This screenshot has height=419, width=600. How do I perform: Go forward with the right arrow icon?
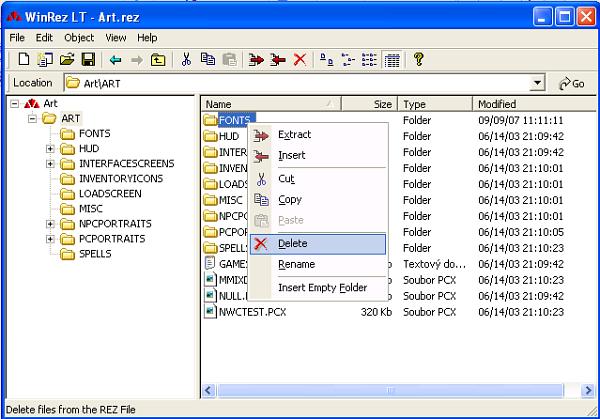[137, 60]
